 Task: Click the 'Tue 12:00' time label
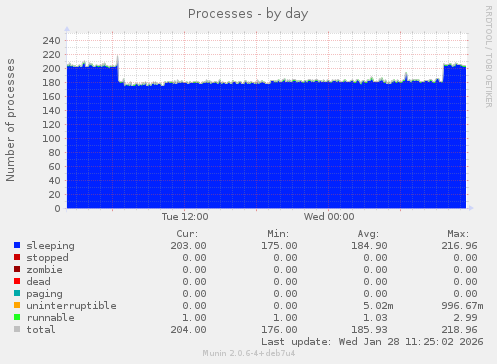tap(185, 217)
